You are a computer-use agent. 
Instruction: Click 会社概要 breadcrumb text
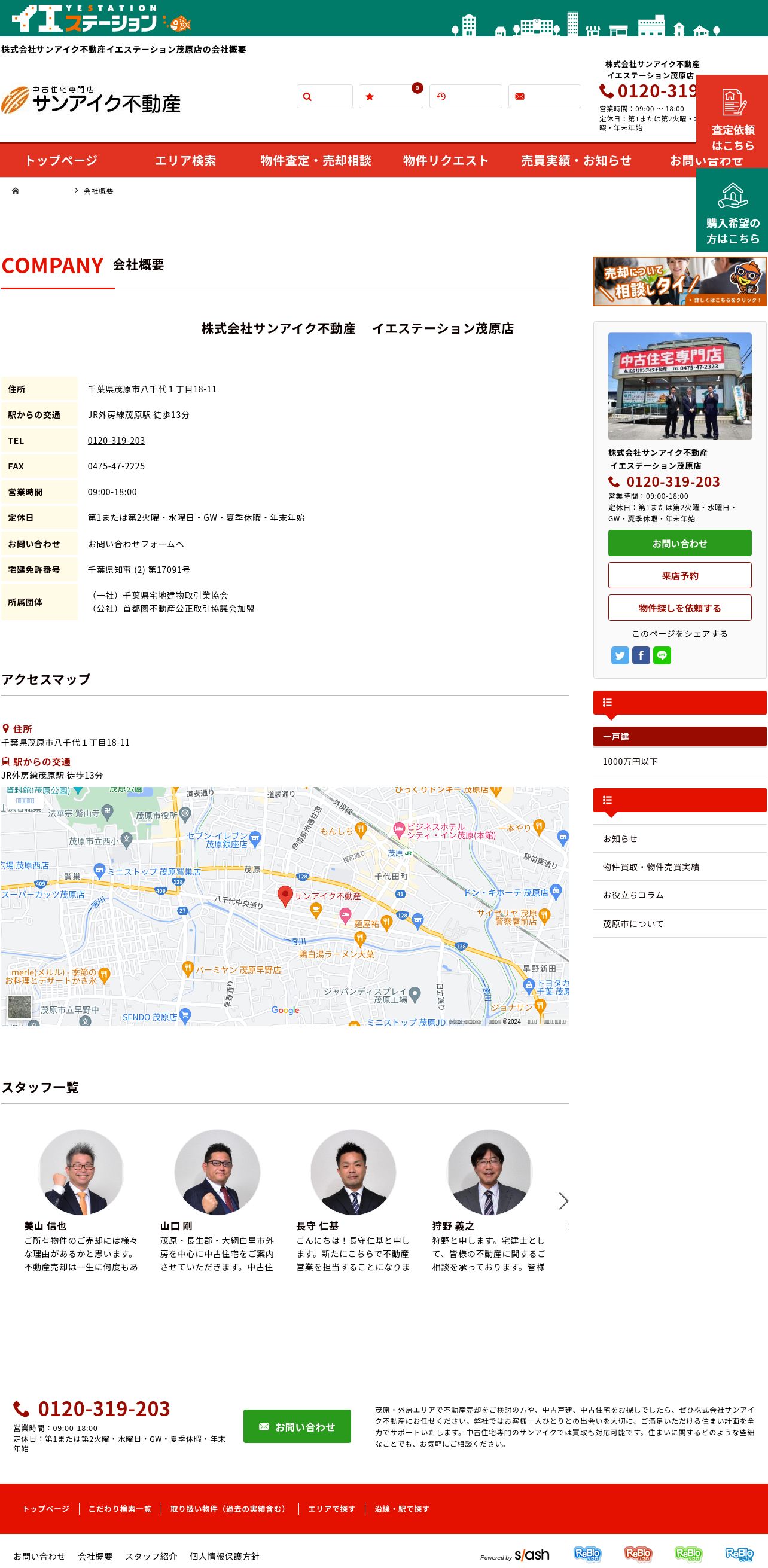coord(98,191)
